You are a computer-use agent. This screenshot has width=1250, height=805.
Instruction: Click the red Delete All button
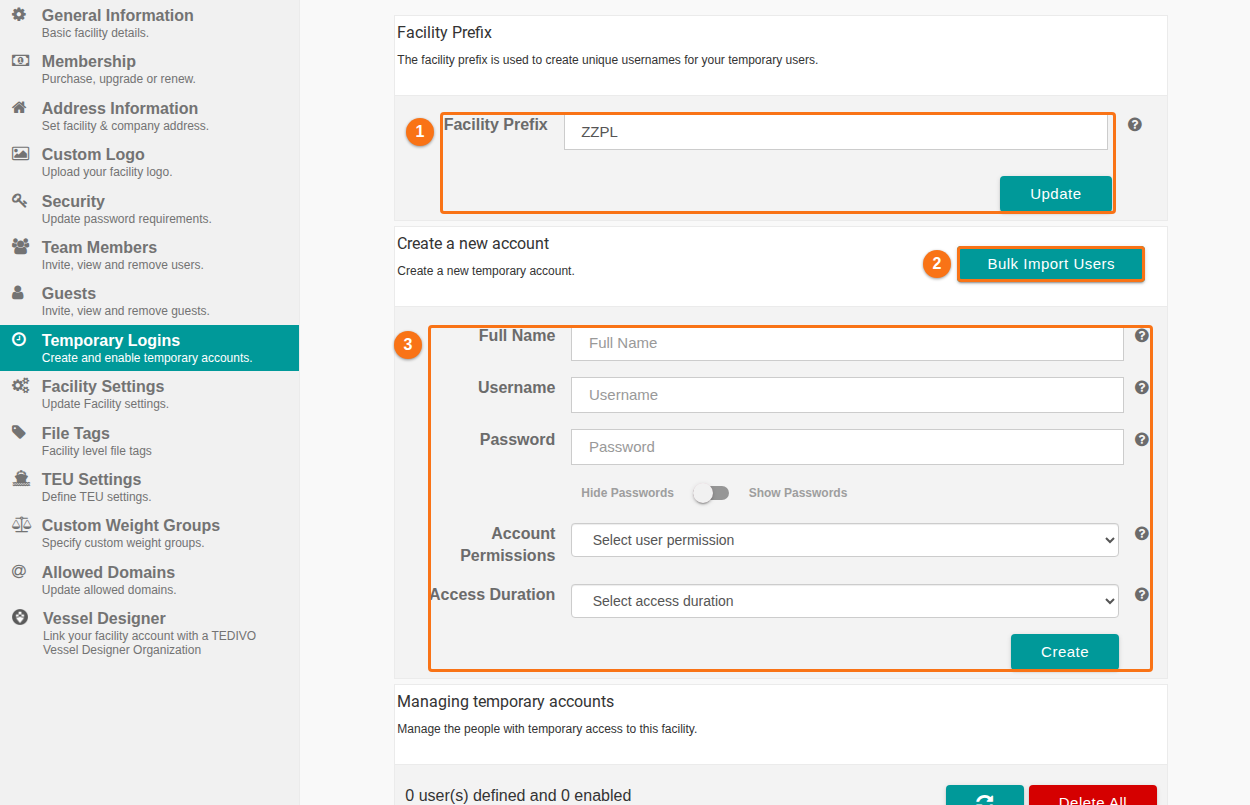[1093, 797]
